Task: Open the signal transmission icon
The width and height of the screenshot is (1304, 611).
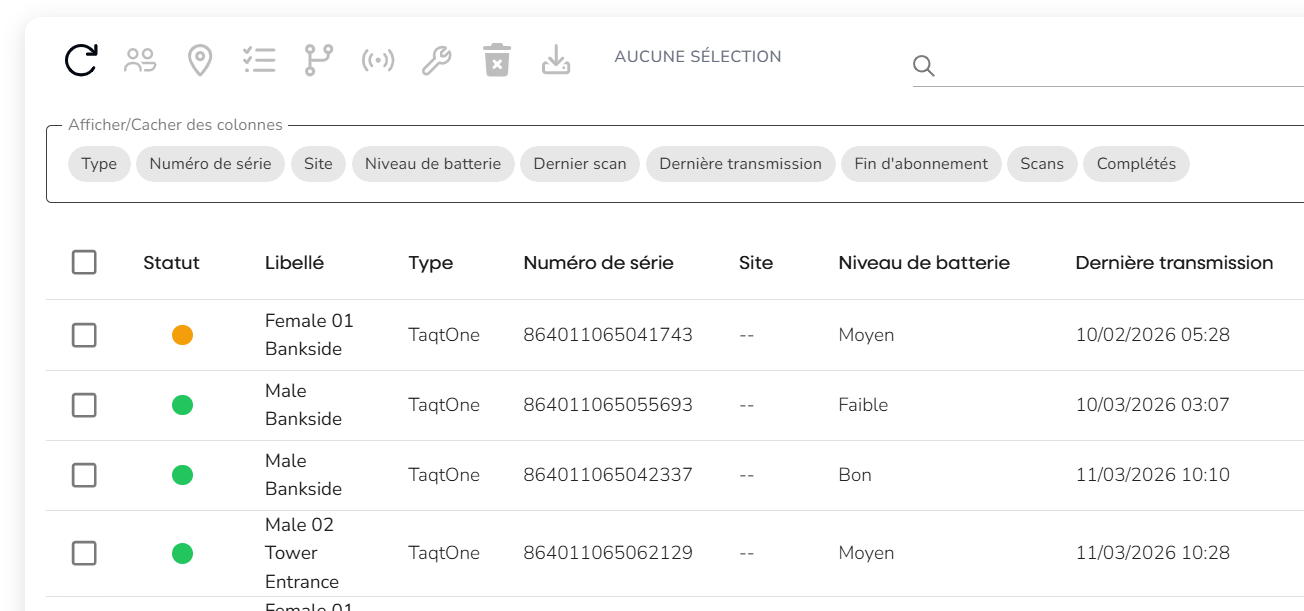Action: tap(377, 59)
